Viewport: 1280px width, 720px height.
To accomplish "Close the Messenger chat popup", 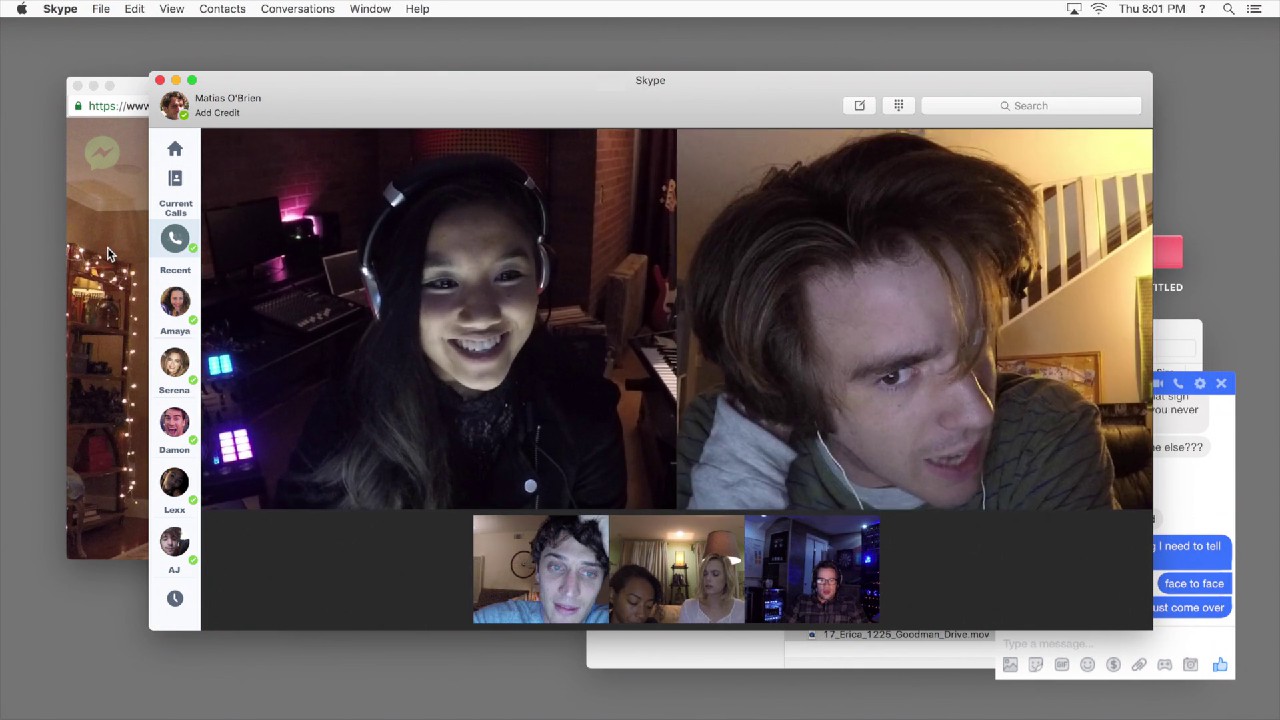I will pos(1221,384).
